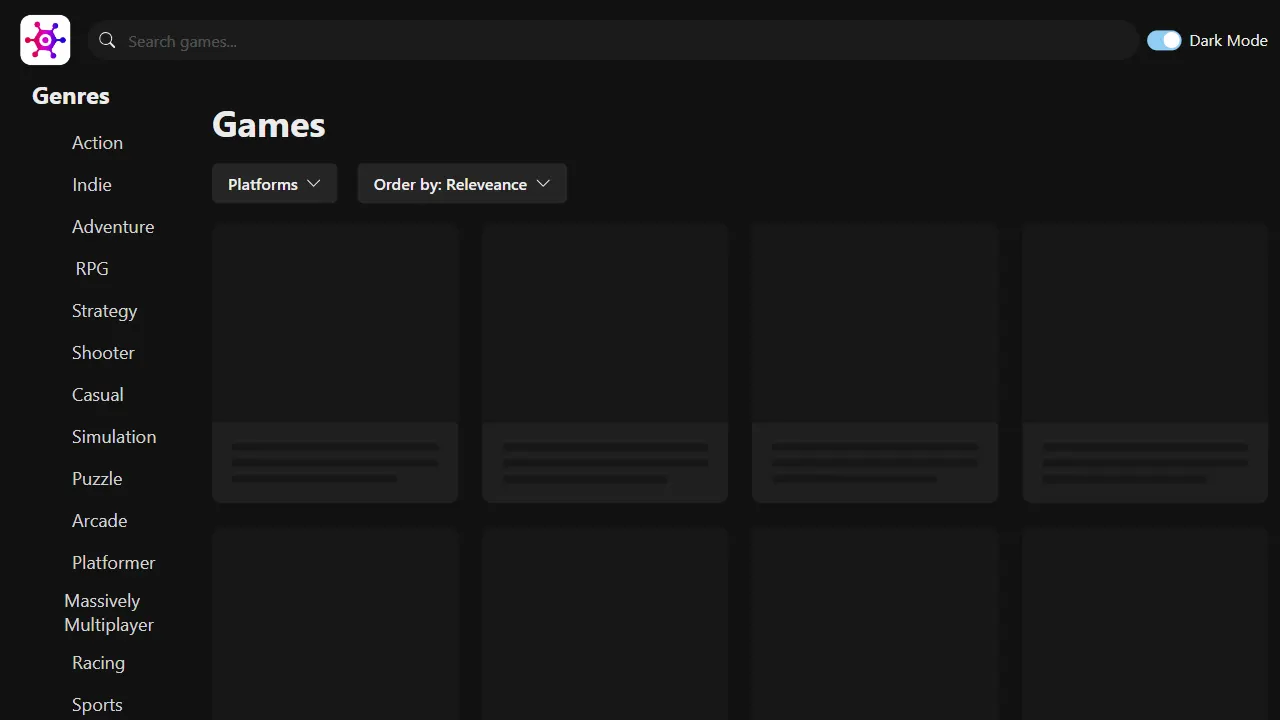Filter by Sports genre
This screenshot has height=720, width=1280.
tap(97, 705)
